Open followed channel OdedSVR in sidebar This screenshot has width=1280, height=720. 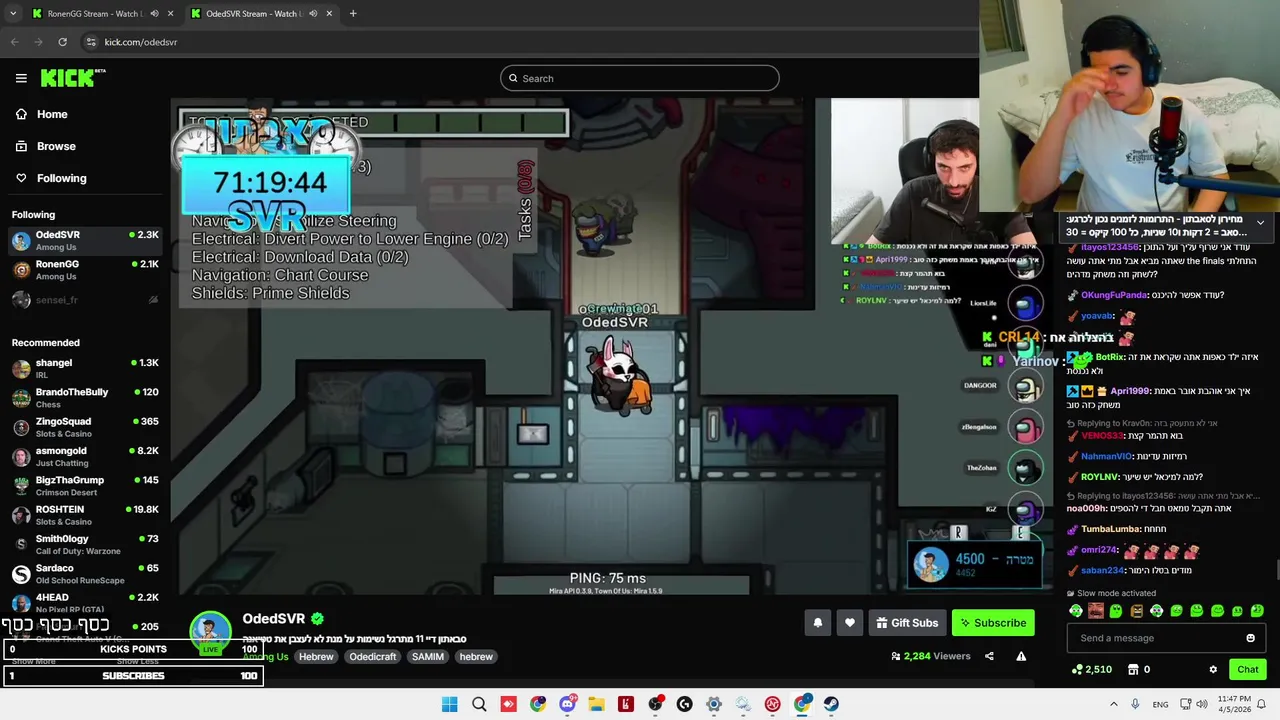pyautogui.click(x=84, y=240)
